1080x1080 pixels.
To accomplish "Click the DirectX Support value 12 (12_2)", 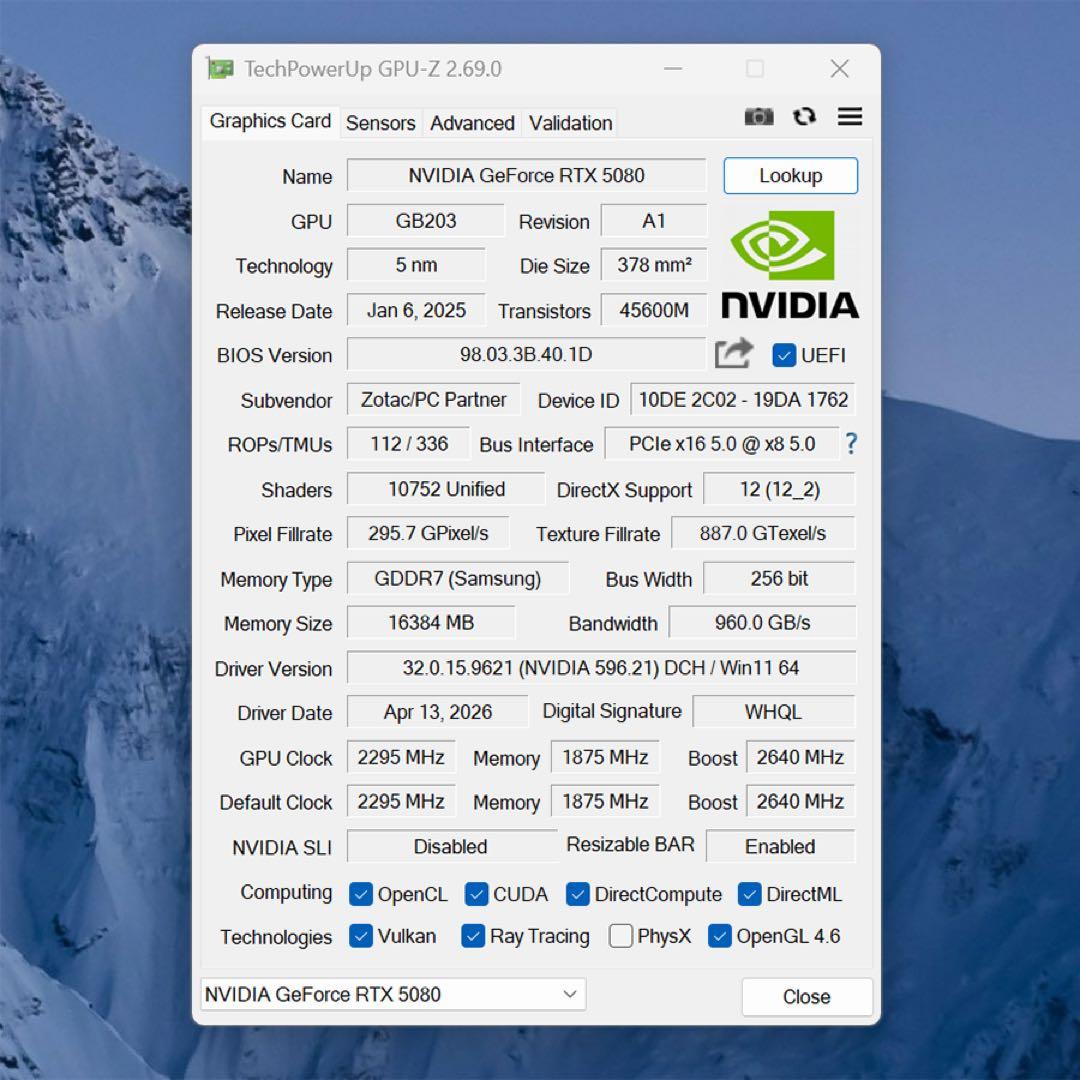I will point(779,489).
